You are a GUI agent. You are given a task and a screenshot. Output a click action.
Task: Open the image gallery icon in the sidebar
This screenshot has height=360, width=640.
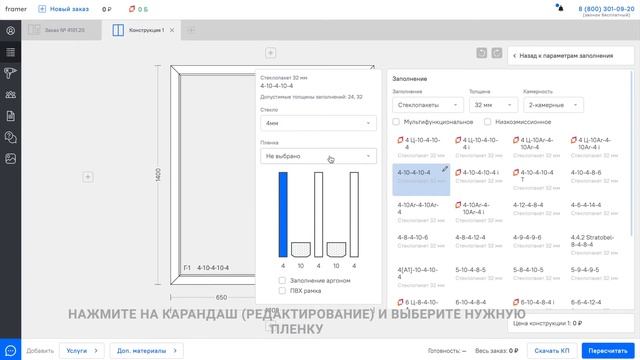[x=11, y=158]
